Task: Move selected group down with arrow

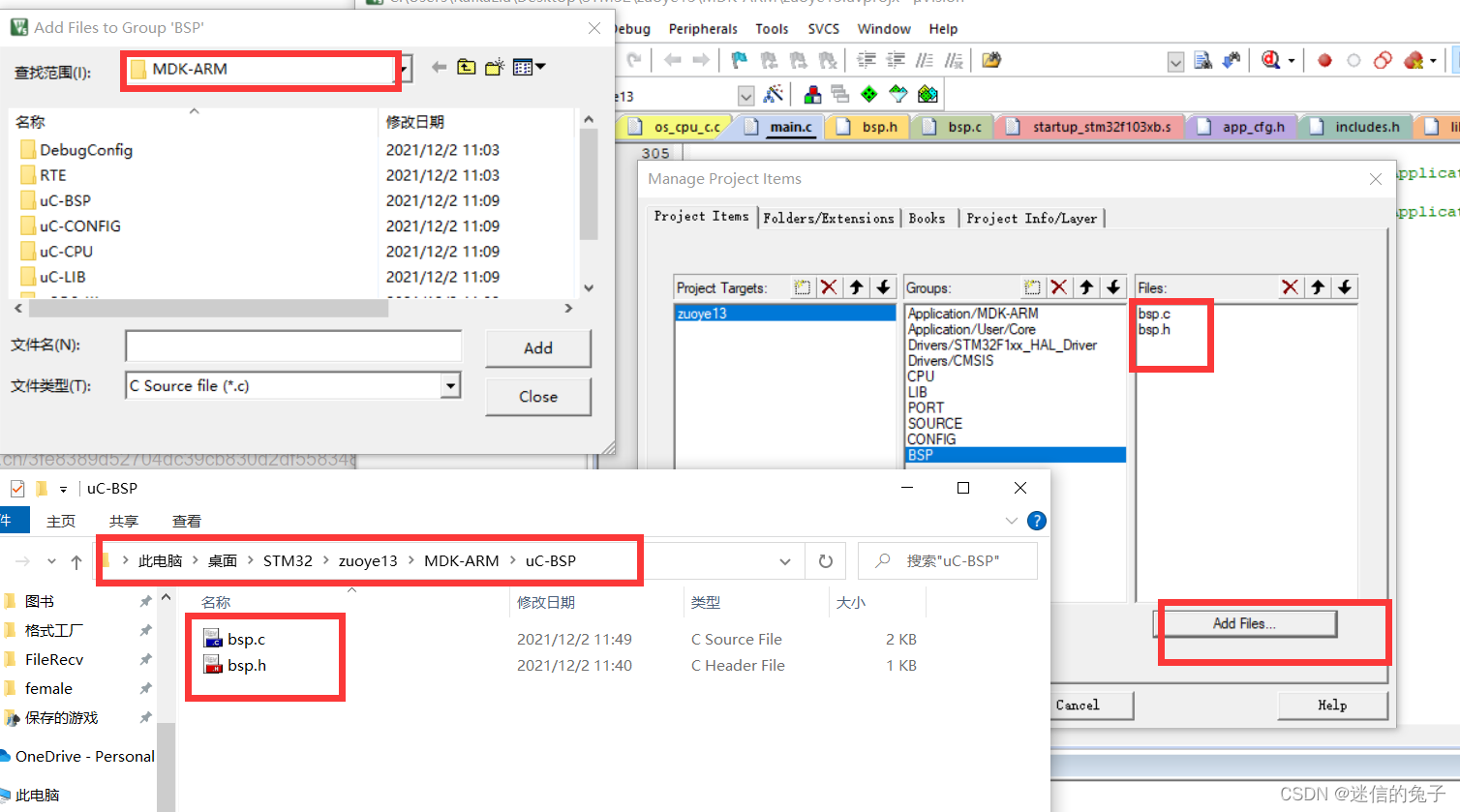Action: coord(1113,287)
